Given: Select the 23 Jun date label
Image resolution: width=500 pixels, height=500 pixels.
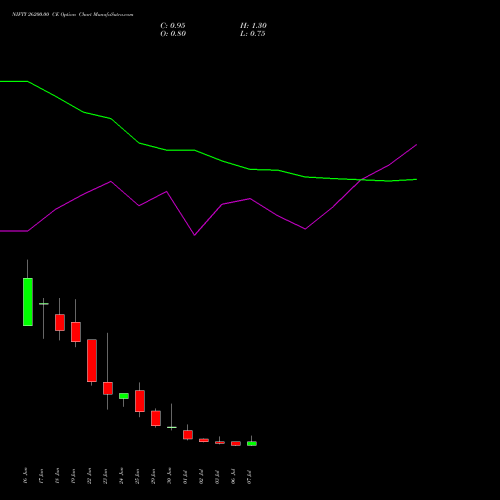Looking at the screenshot, I should 106,476.
